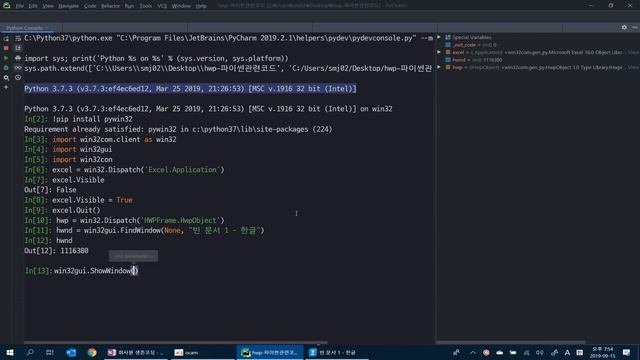This screenshot has height=360, width=640.
Task: Click 'In[10]: hwp = win32.Dispatch' line
Action: coord(124,220)
